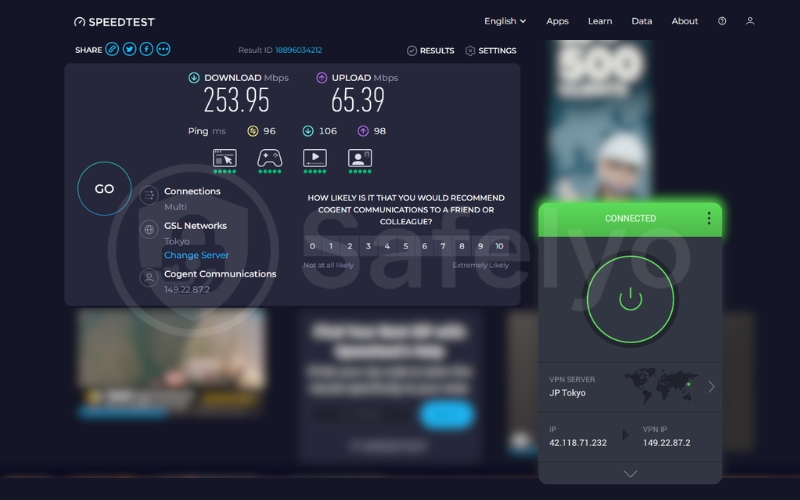Click download latency icon showing 106
The height and width of the screenshot is (500, 800).
pyautogui.click(x=308, y=131)
